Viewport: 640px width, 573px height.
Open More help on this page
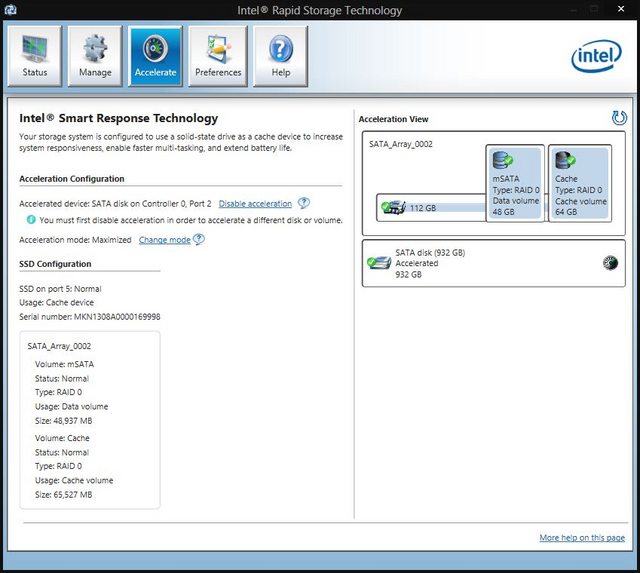582,537
